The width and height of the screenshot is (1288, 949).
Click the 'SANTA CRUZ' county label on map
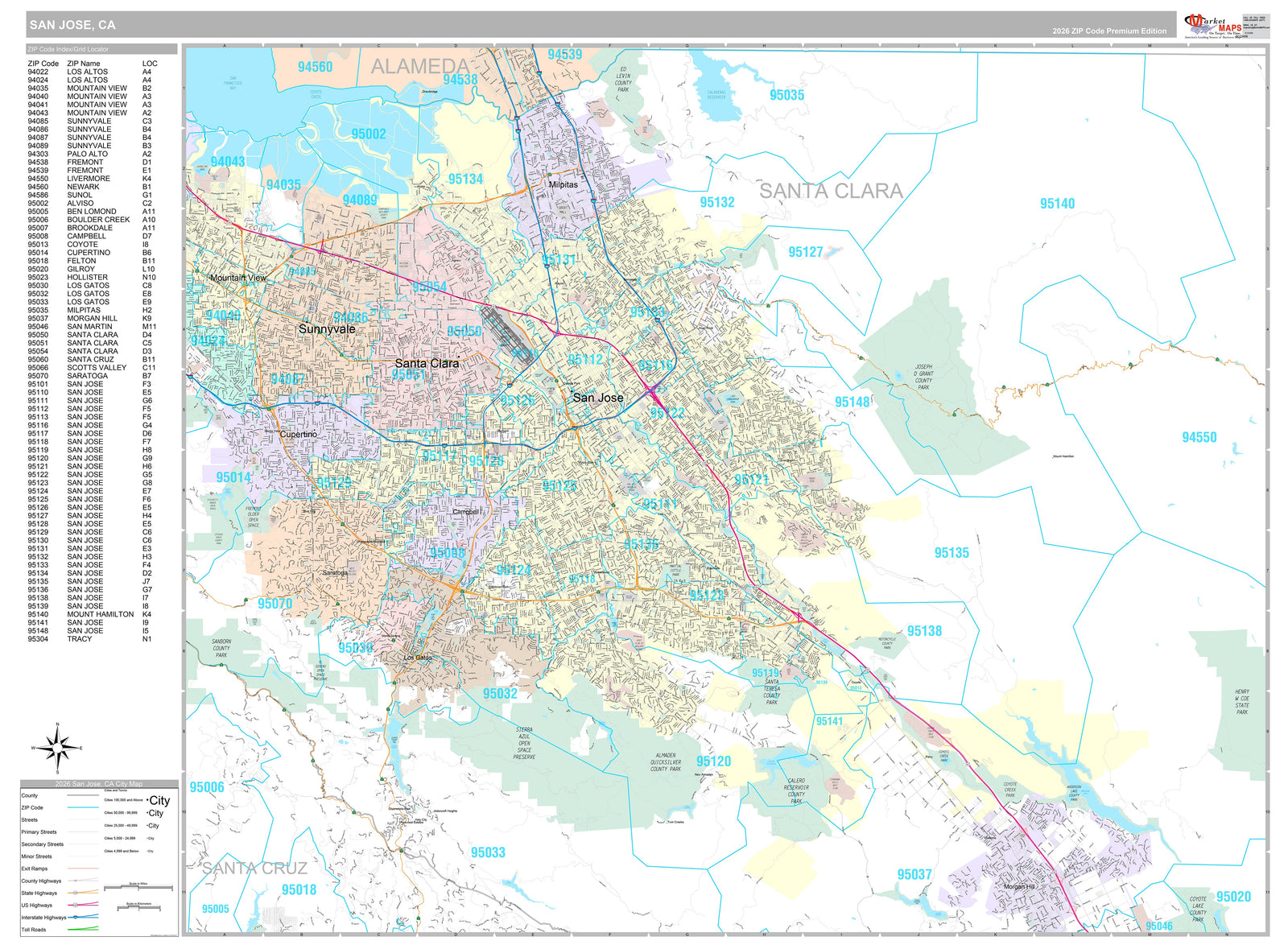coord(254,868)
